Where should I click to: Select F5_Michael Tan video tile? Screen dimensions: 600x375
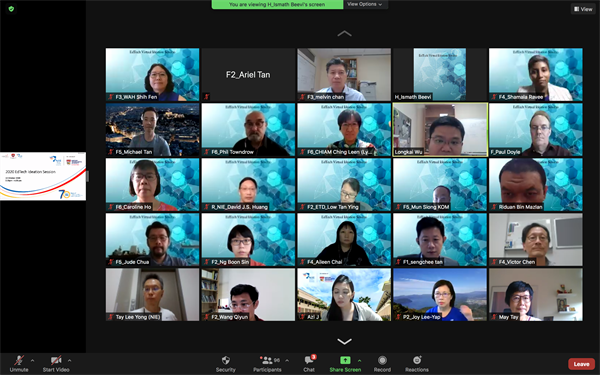pos(152,130)
